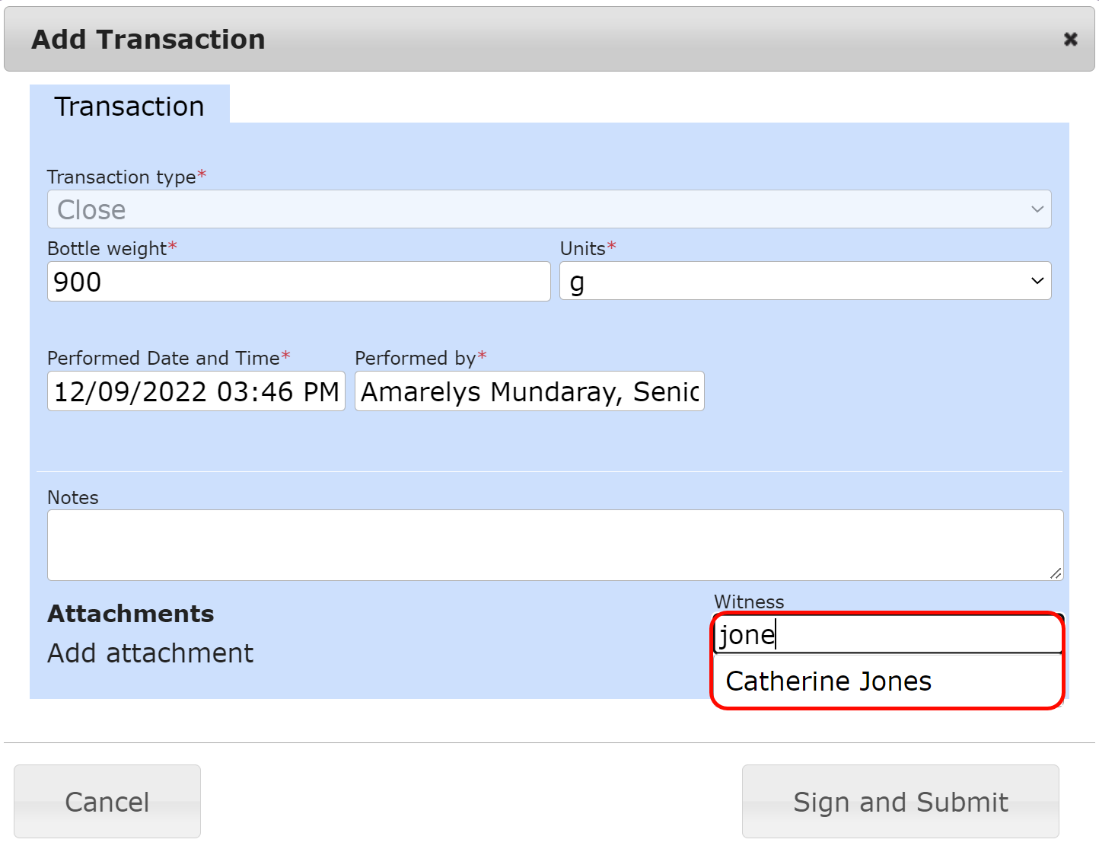Expand the Units dropdown showing g
1099x868 pixels.
[805, 282]
